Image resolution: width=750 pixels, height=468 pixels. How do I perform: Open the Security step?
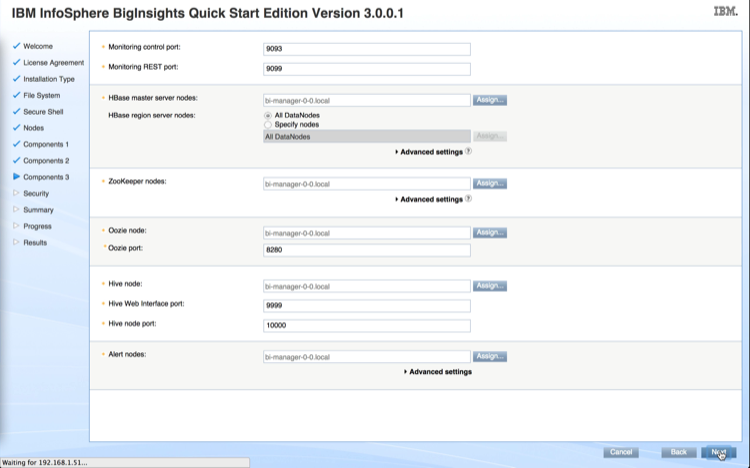[36, 193]
